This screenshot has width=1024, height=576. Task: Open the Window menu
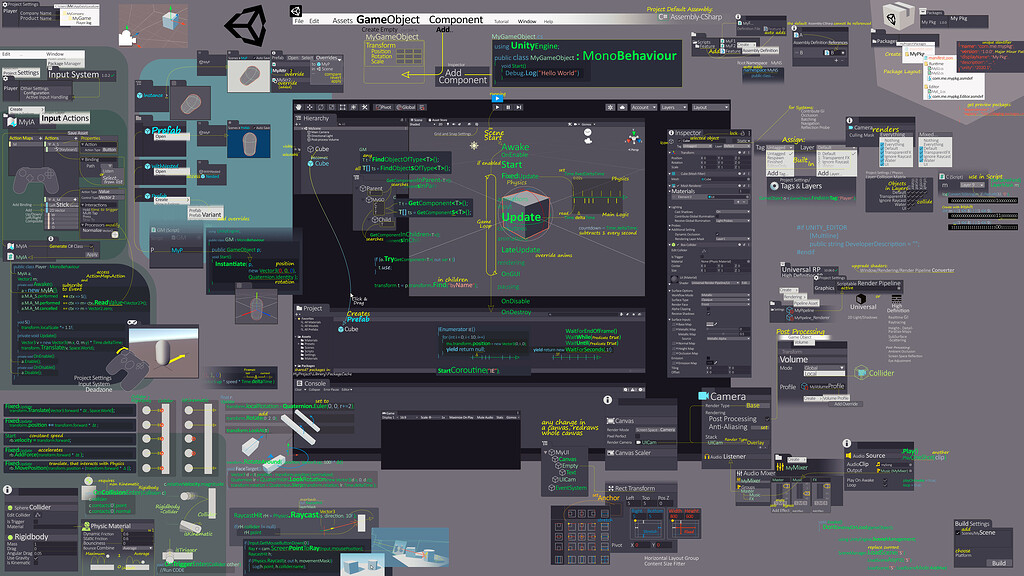(x=527, y=22)
